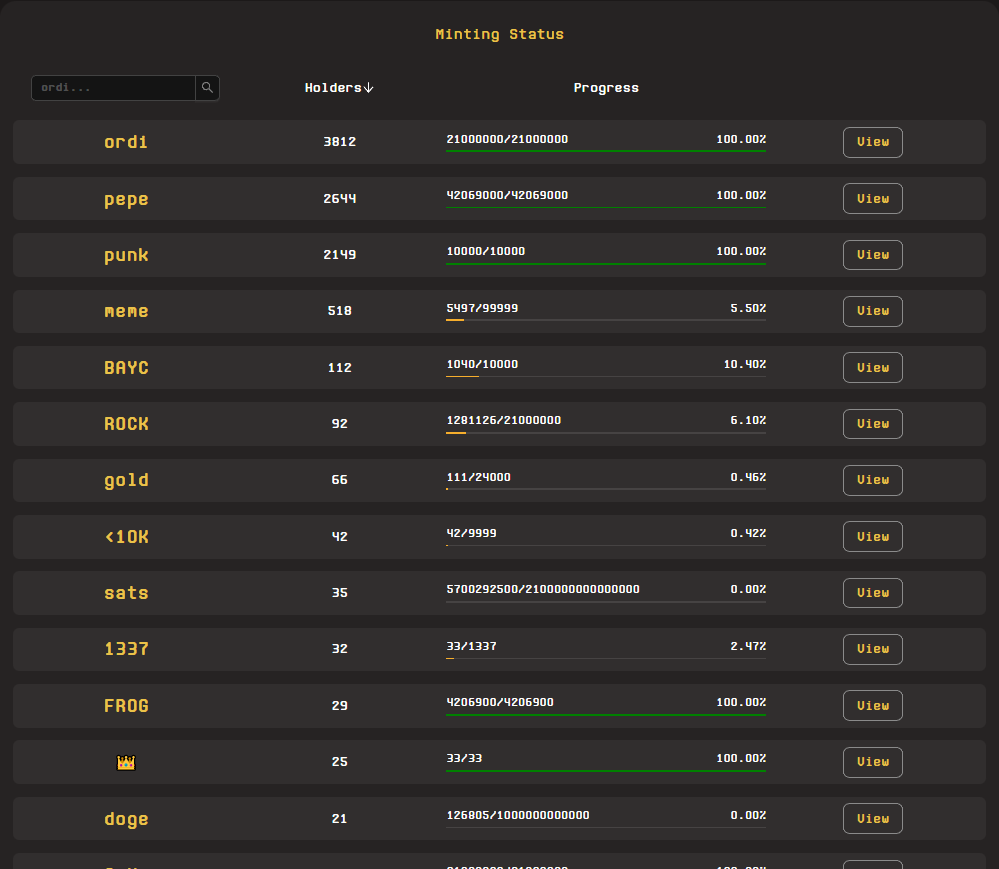Open View for pepe token
Image resolution: width=999 pixels, height=869 pixels.
(873, 199)
